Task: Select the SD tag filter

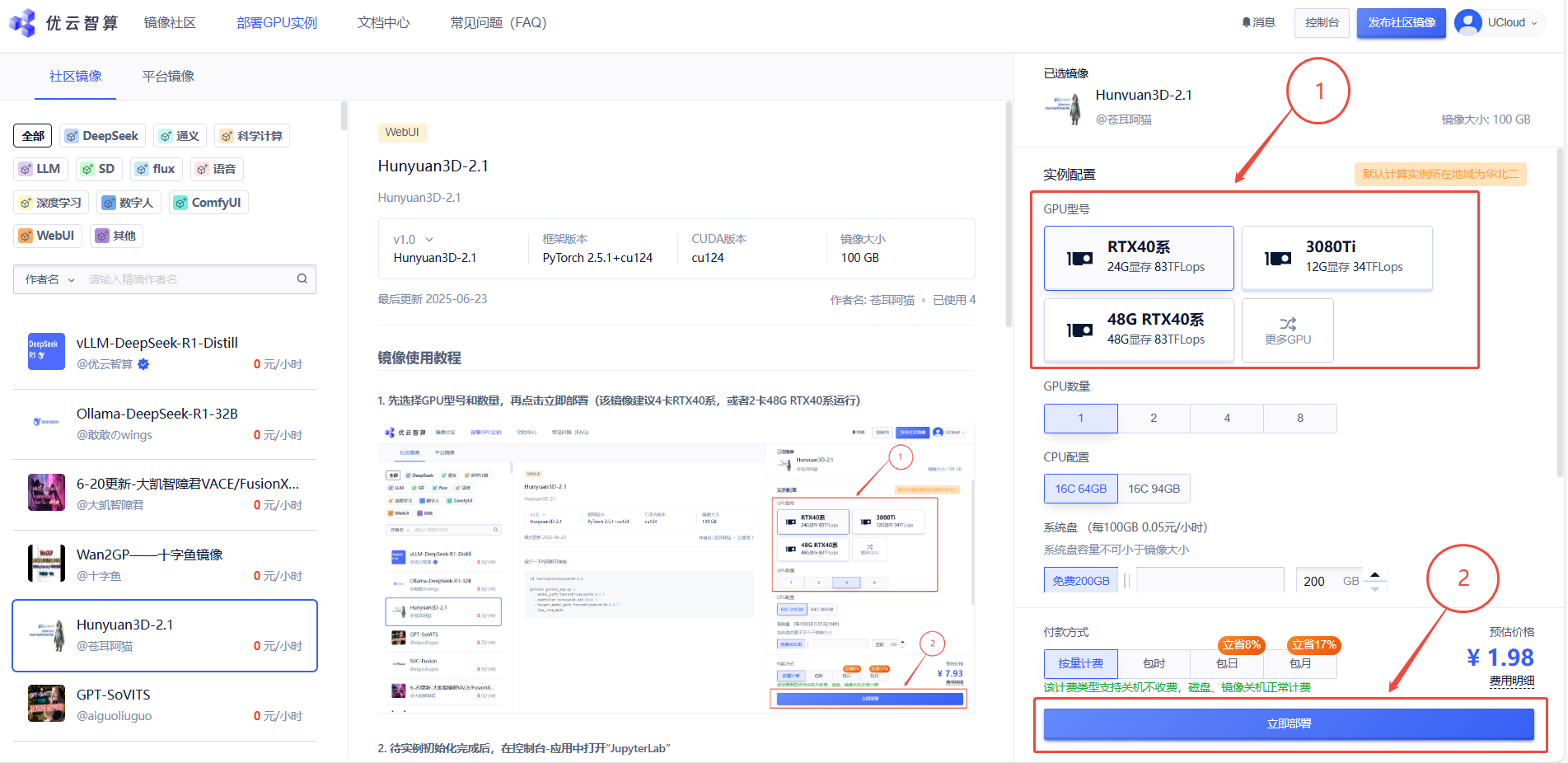Action: point(99,169)
